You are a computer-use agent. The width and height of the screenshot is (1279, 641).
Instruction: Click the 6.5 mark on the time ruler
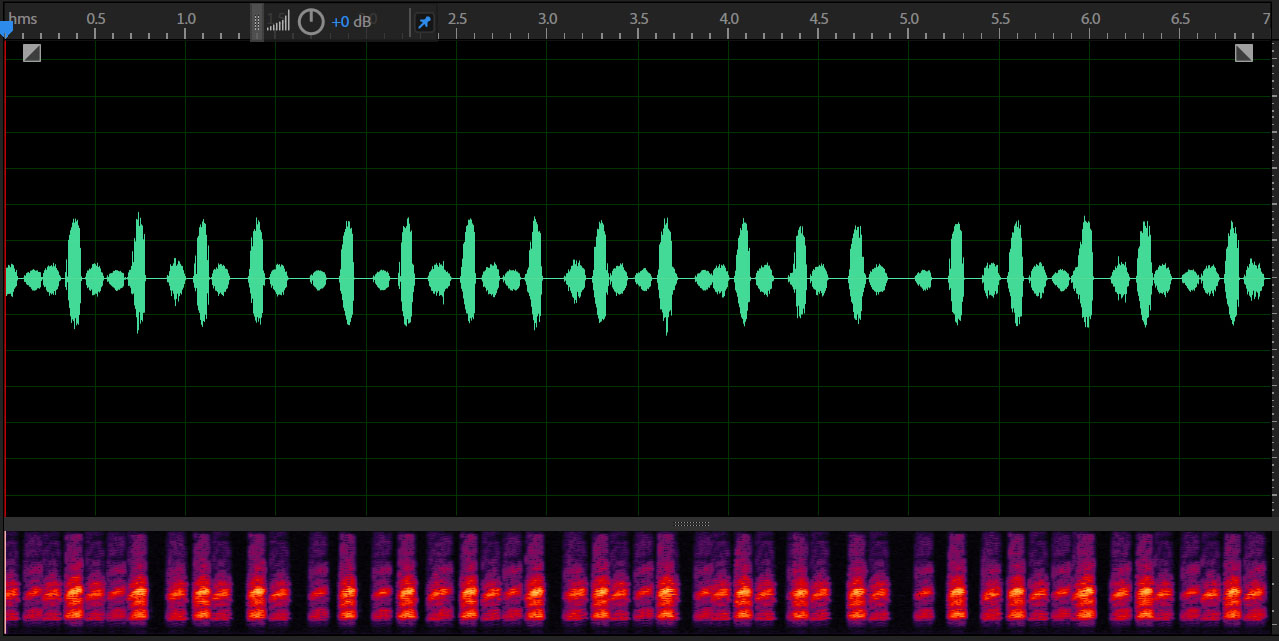pos(1181,19)
